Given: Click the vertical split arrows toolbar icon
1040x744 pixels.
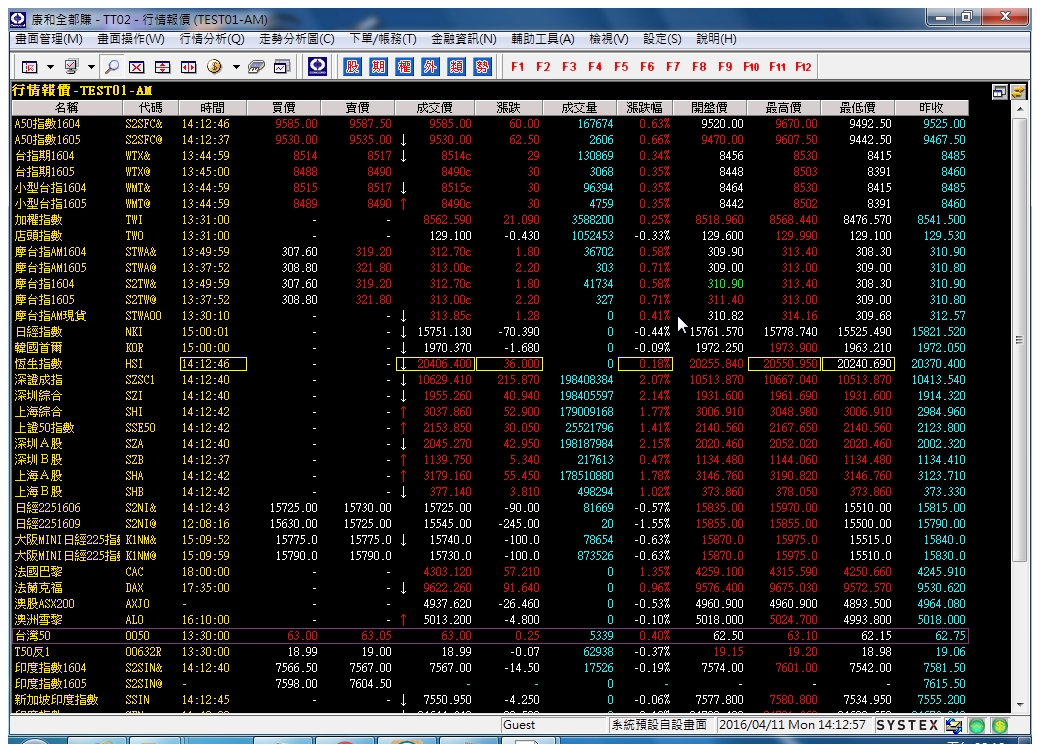Looking at the screenshot, I should click(162, 67).
